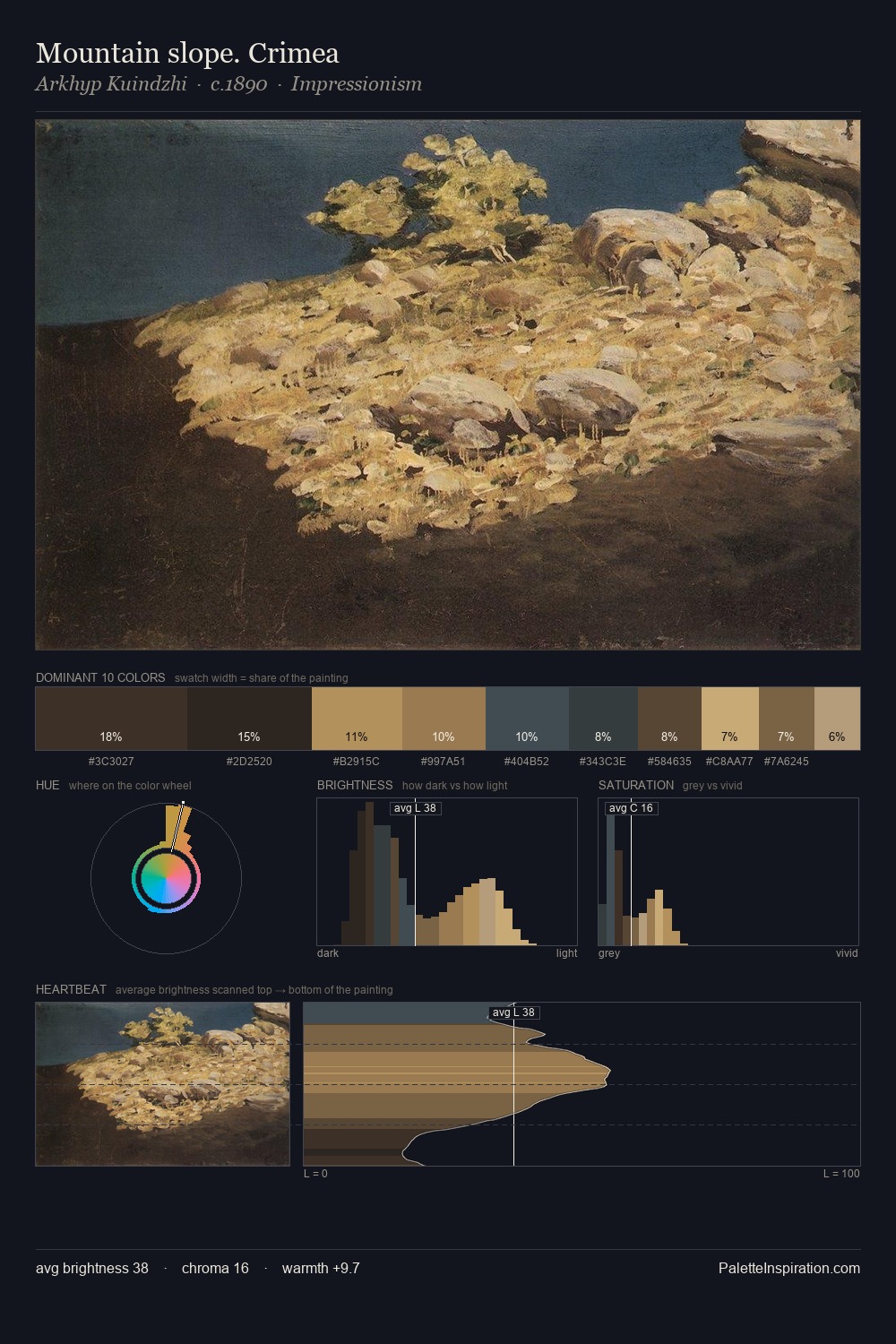Click the "L = 100" axis label
The width and height of the screenshot is (896, 1344).
pos(841,1174)
